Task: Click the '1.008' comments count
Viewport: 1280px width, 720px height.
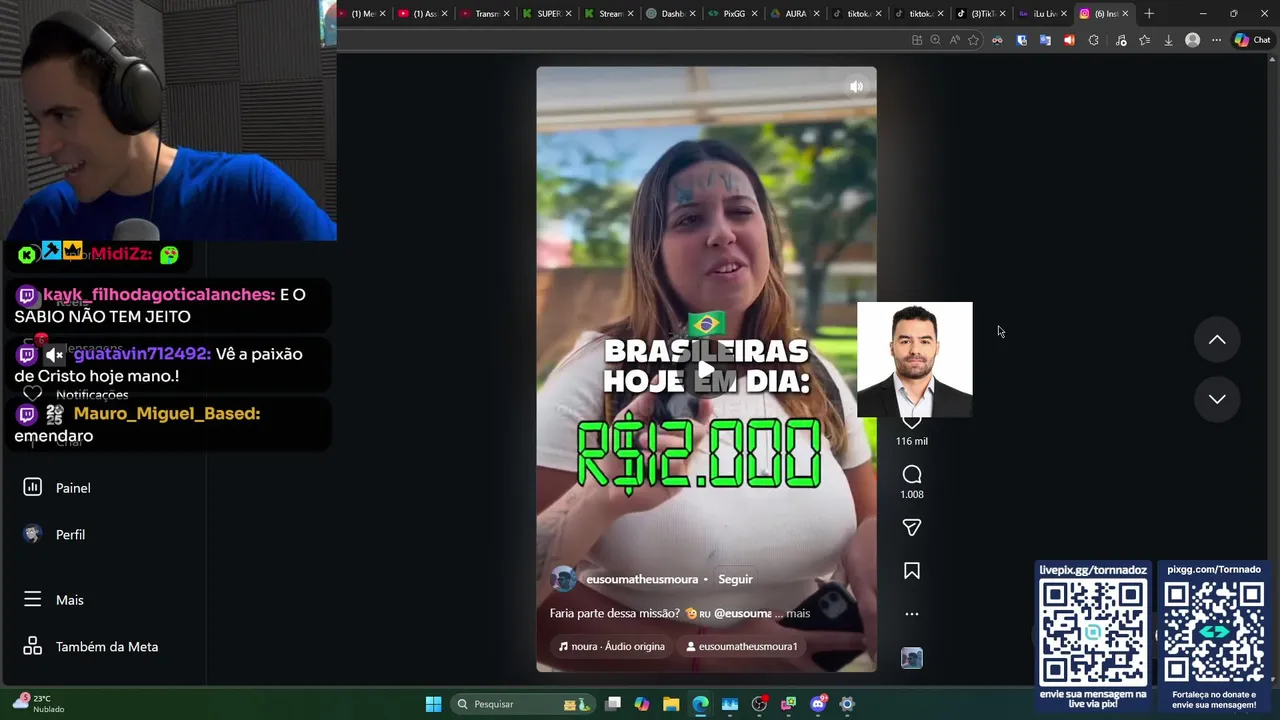Action: tap(911, 494)
